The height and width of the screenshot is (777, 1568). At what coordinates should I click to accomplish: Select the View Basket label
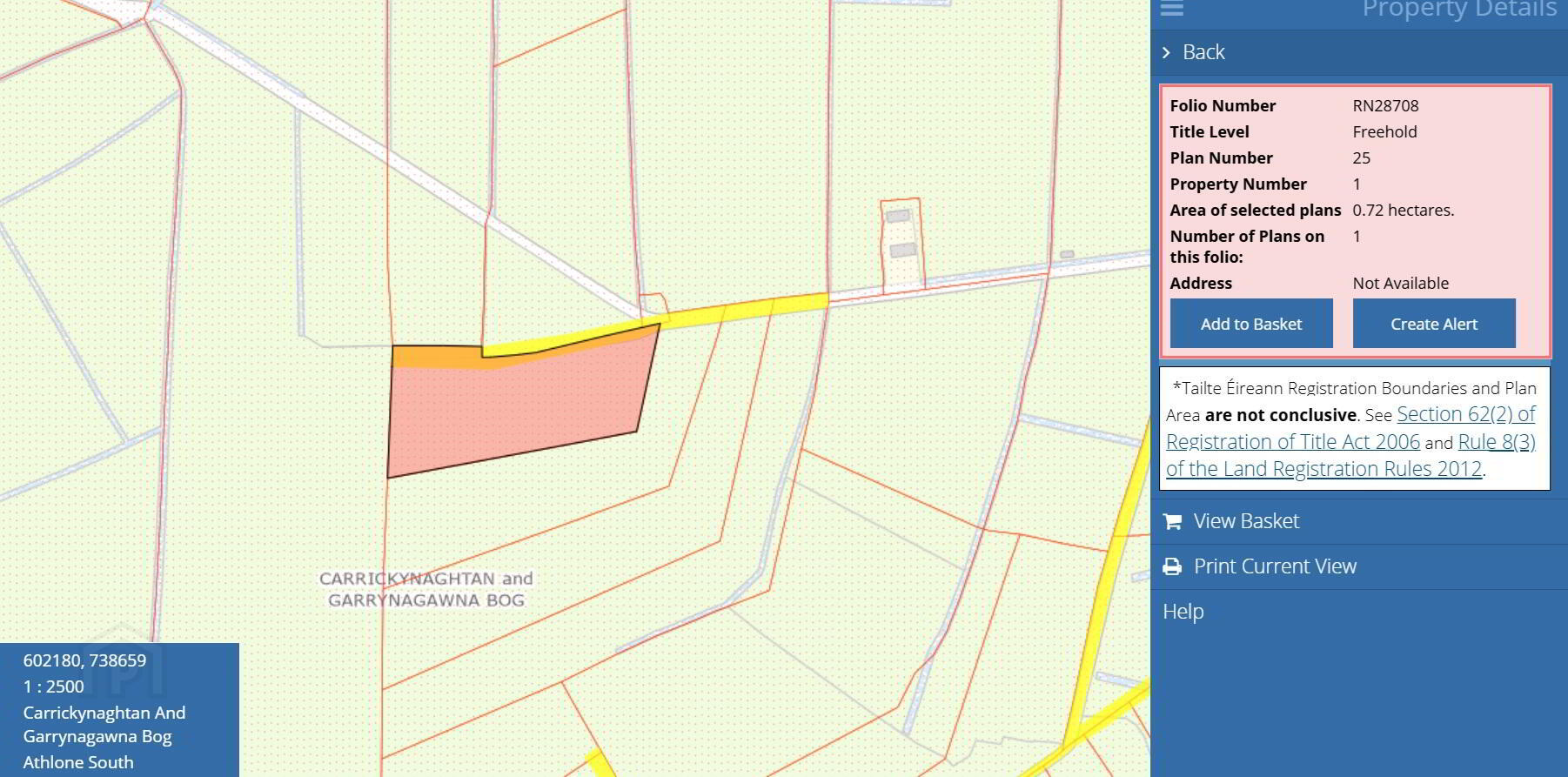(1246, 521)
